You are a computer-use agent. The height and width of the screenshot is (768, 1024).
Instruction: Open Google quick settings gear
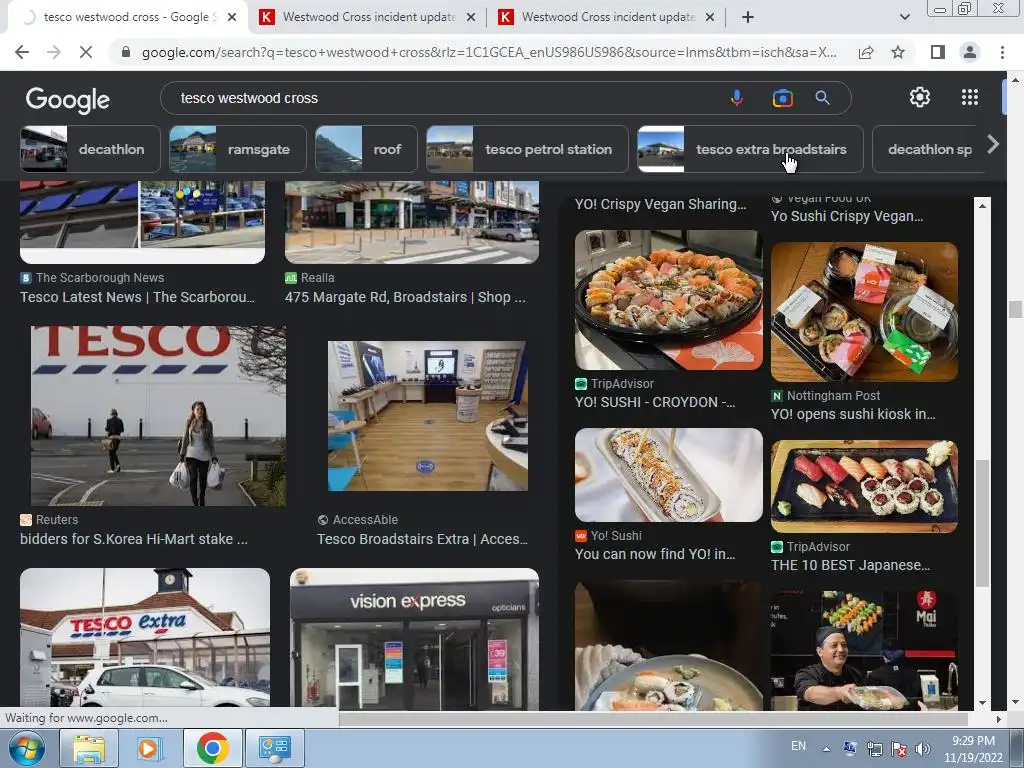[920, 97]
